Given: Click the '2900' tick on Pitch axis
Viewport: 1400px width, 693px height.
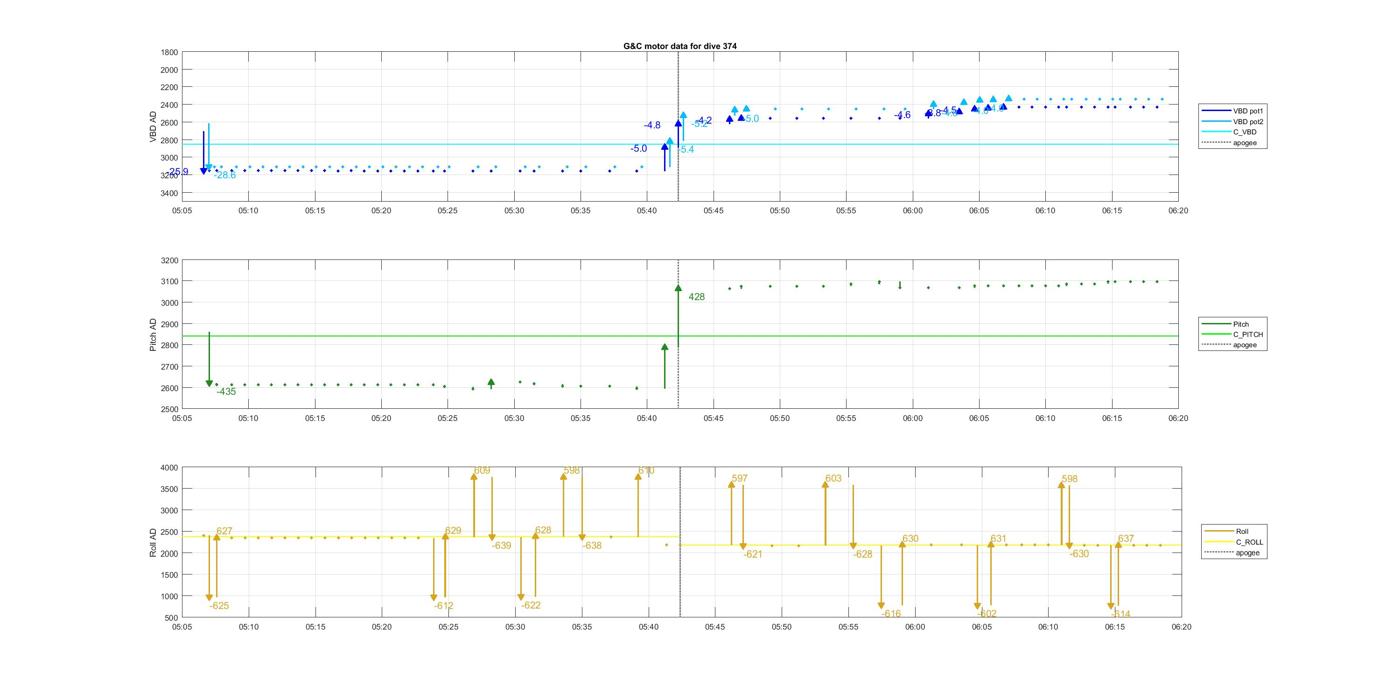Looking at the screenshot, I should point(169,324).
